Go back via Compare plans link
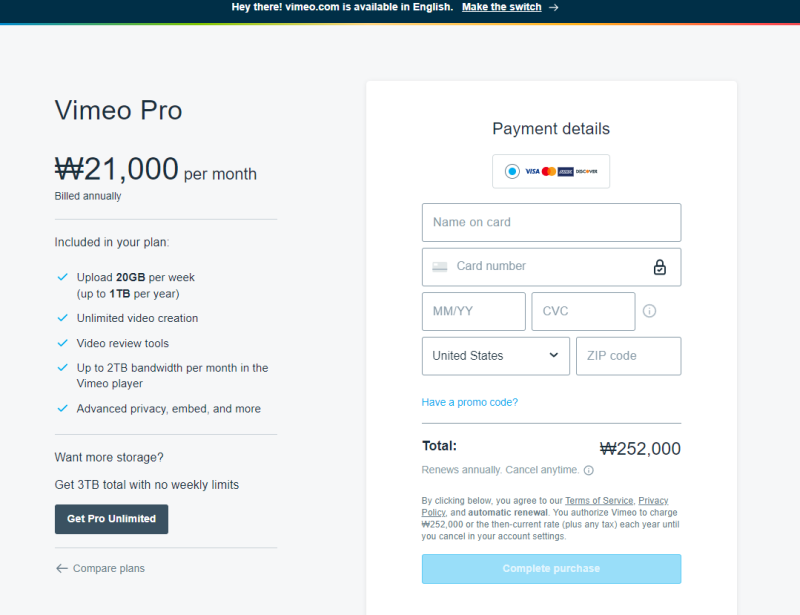800x615 pixels. pyautogui.click(x=100, y=568)
